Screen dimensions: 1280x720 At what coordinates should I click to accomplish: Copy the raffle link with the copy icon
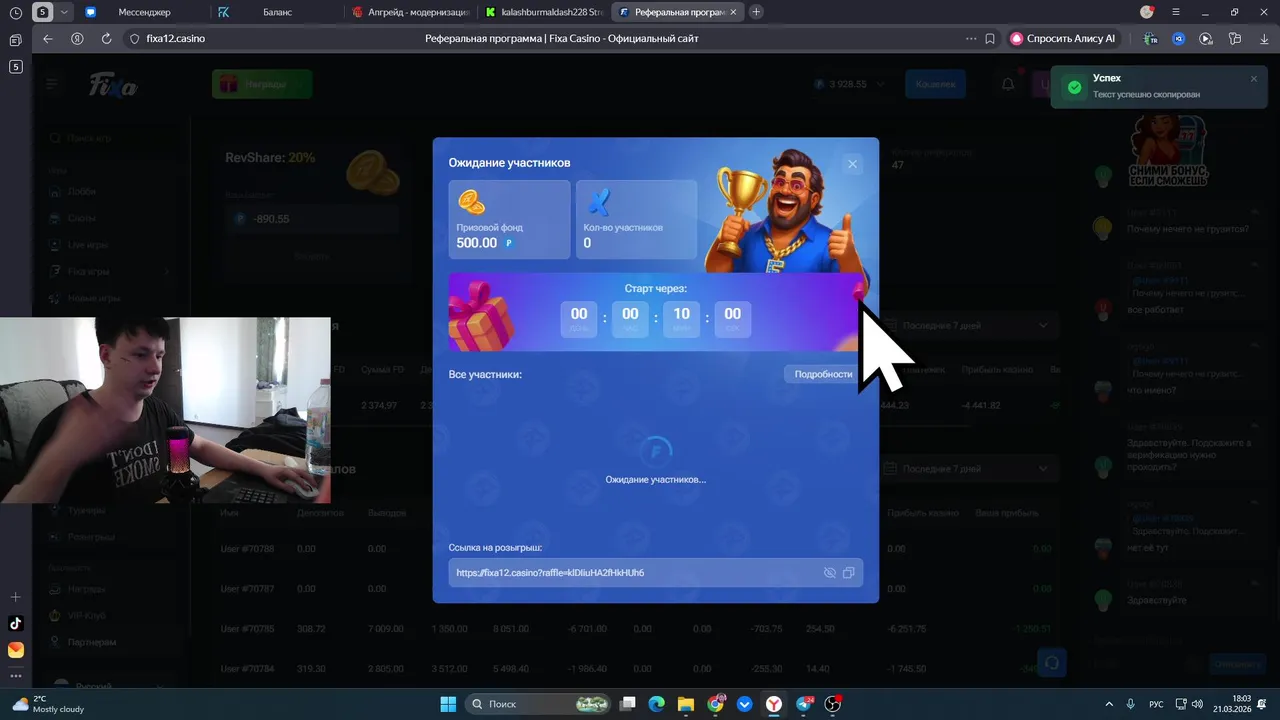point(849,573)
